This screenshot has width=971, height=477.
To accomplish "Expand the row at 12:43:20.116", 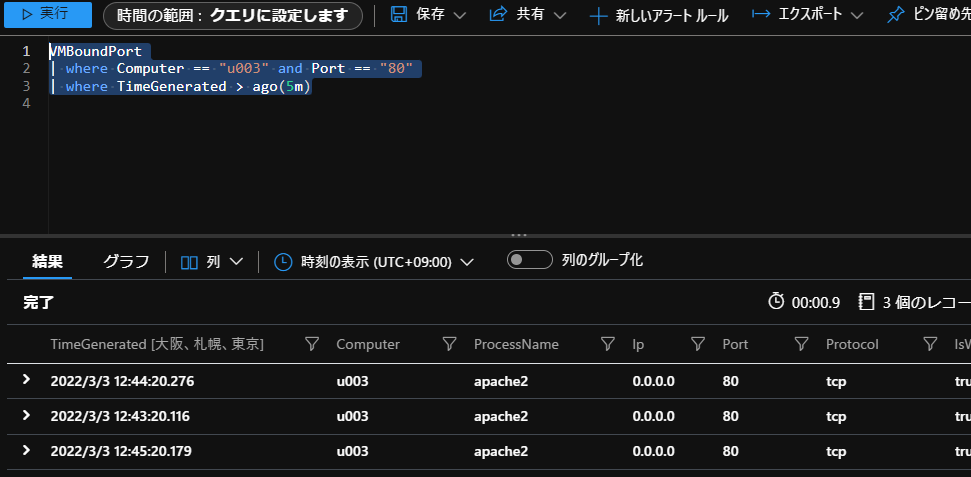I will pos(27,415).
